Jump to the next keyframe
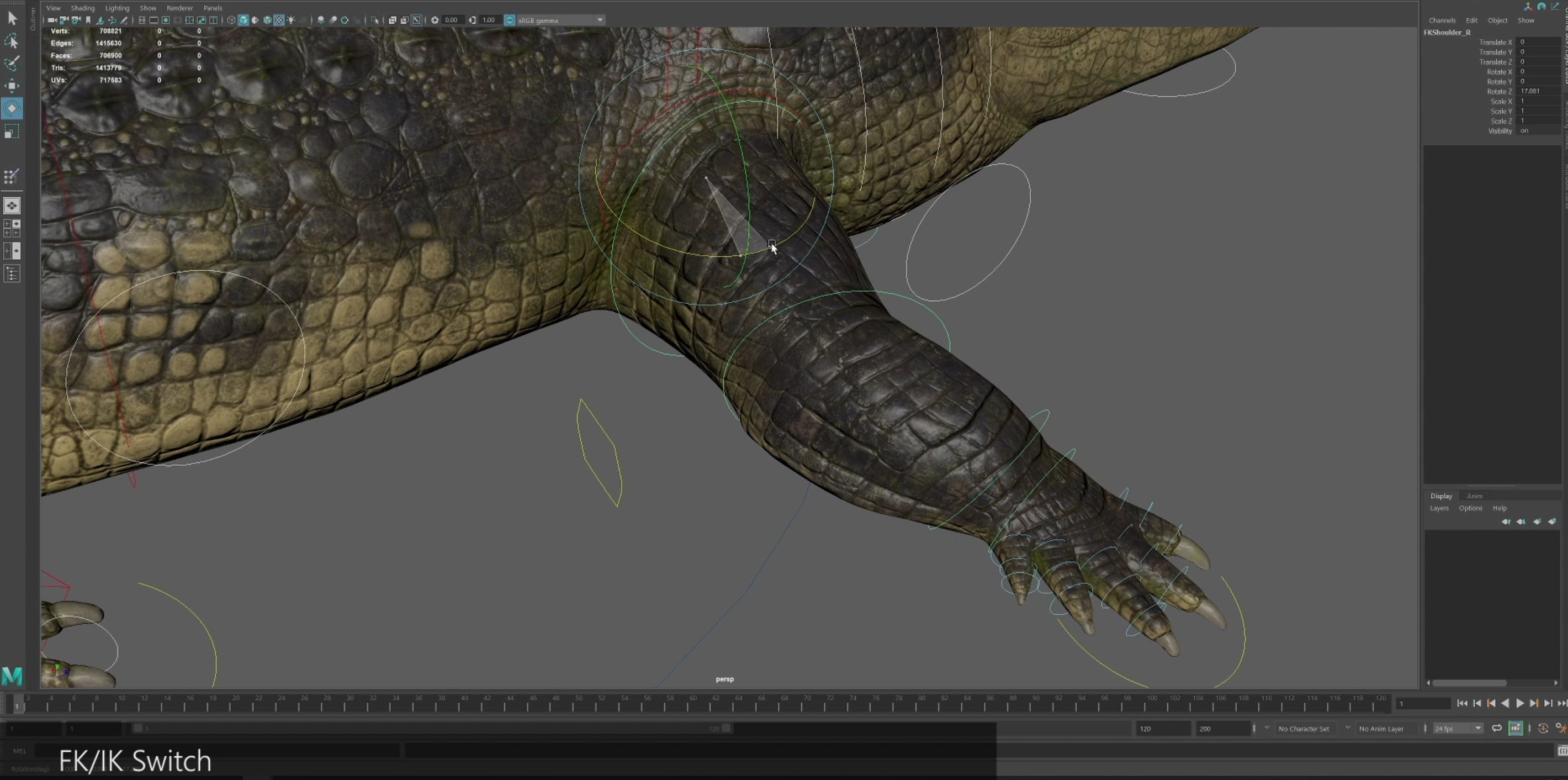This screenshot has height=780, width=1568. tap(1534, 703)
